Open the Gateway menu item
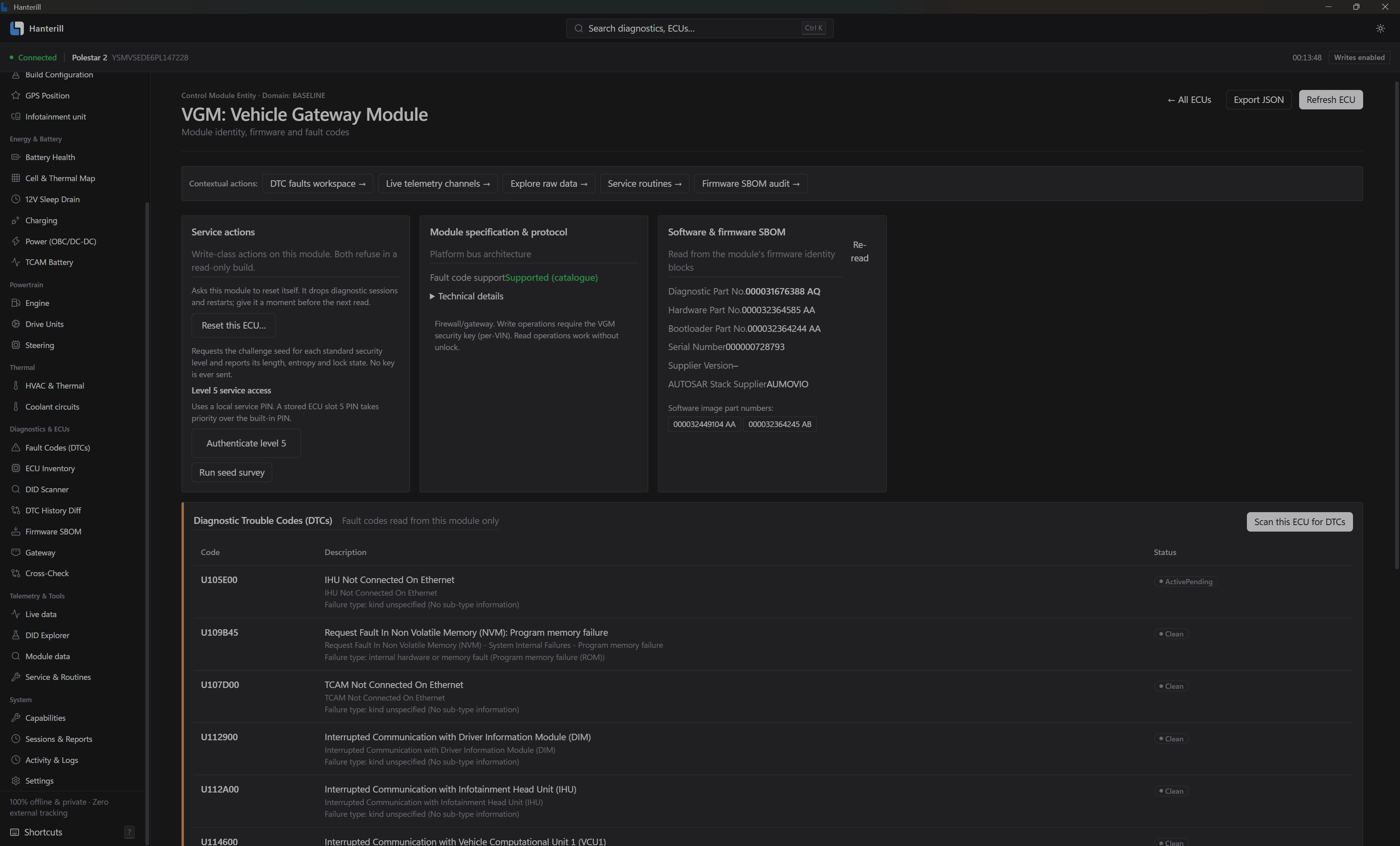The height and width of the screenshot is (846, 1400). [41, 552]
